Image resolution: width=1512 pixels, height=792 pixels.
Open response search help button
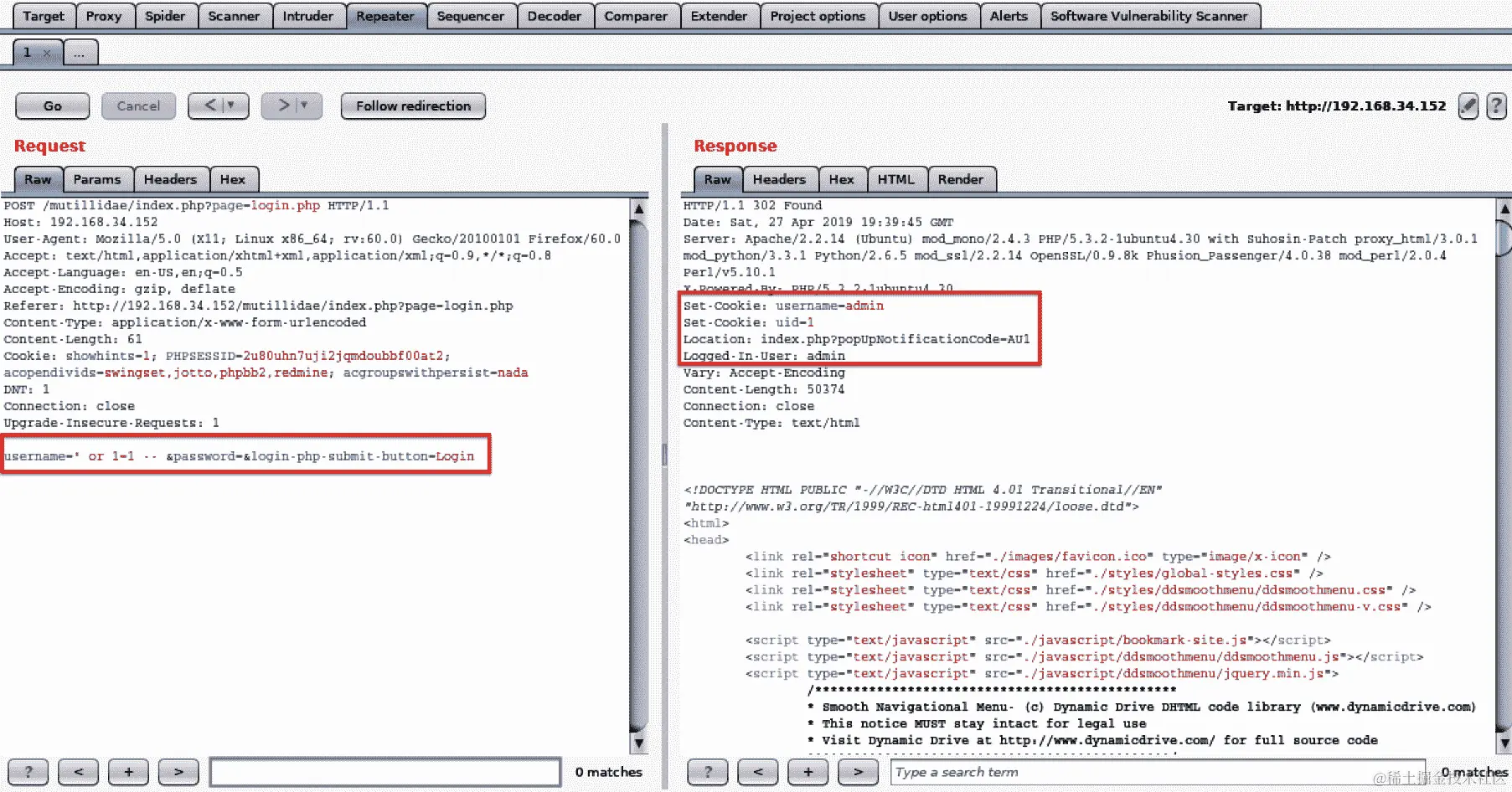[708, 772]
